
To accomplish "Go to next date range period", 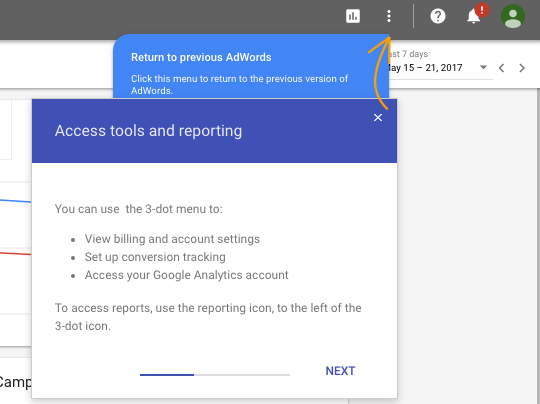I will tap(522, 68).
